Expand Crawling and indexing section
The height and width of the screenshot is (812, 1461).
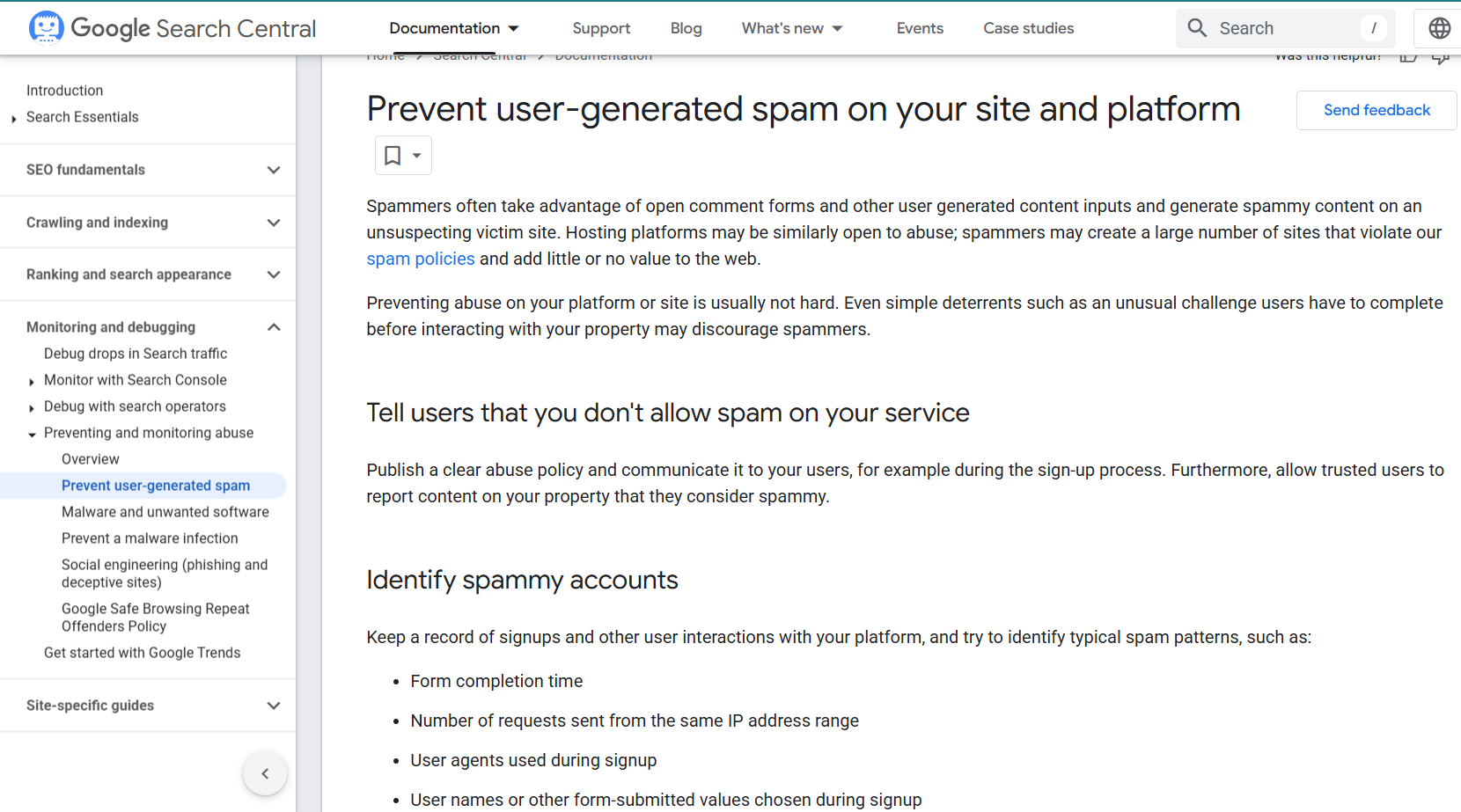274,223
